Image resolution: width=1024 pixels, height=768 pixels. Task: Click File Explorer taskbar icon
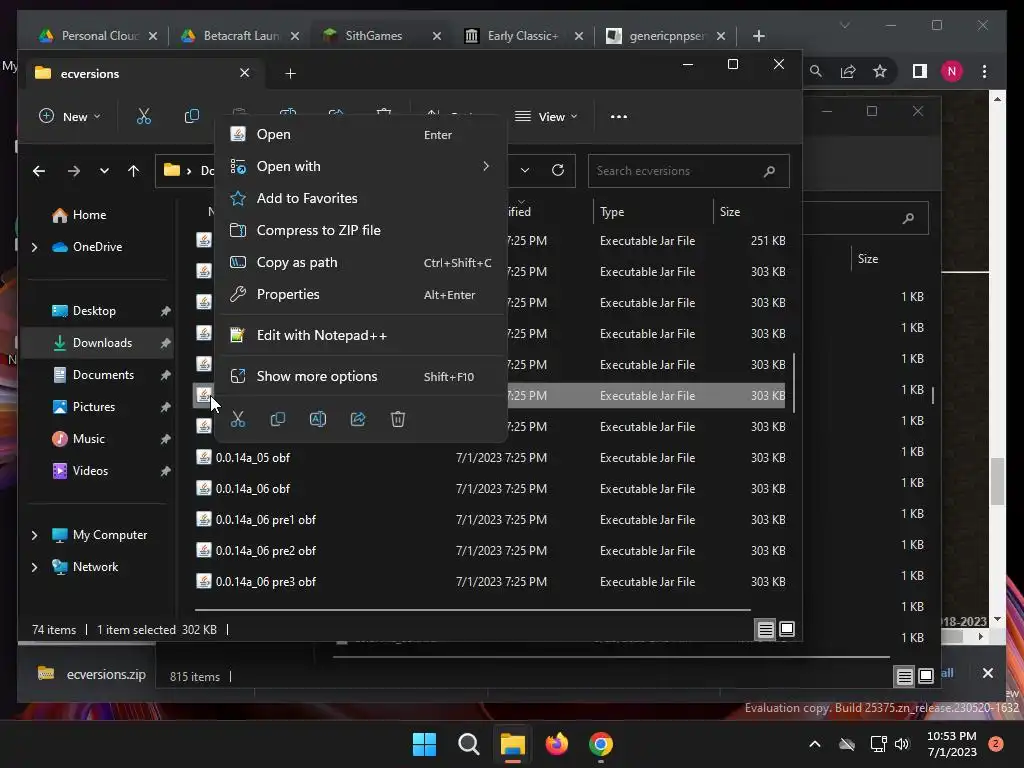click(513, 744)
